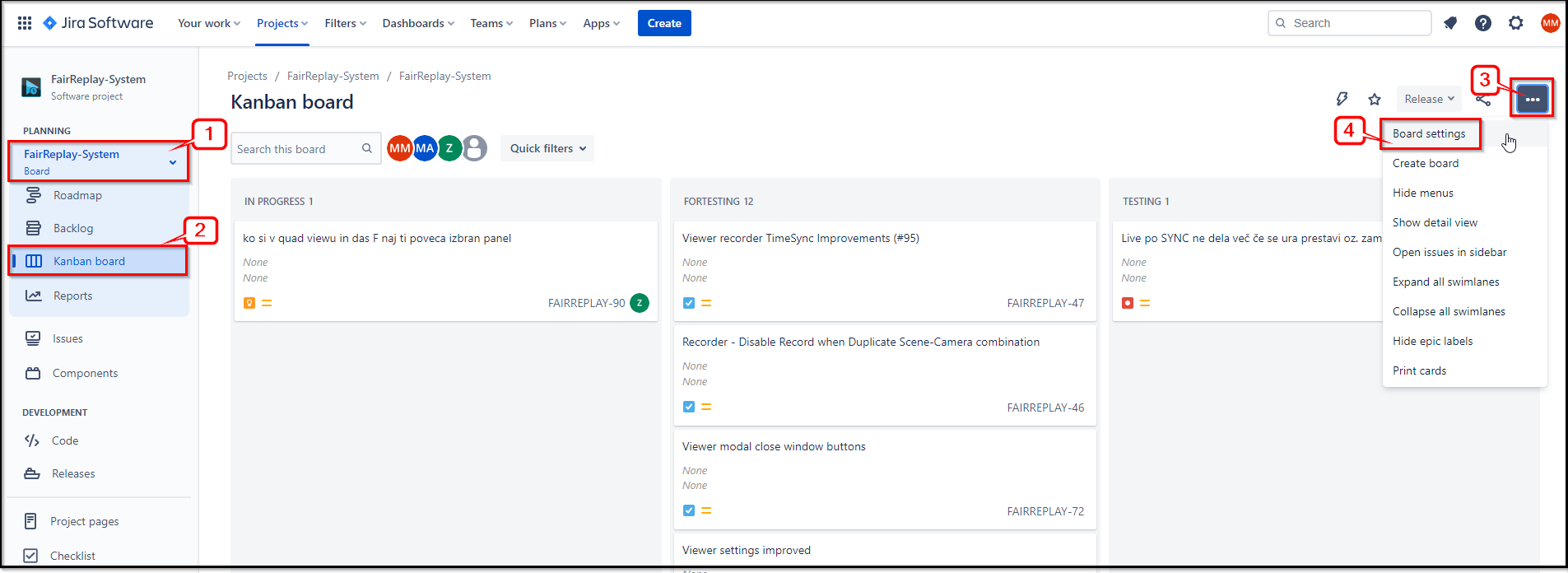Star the Kanban board

[x=1375, y=99]
